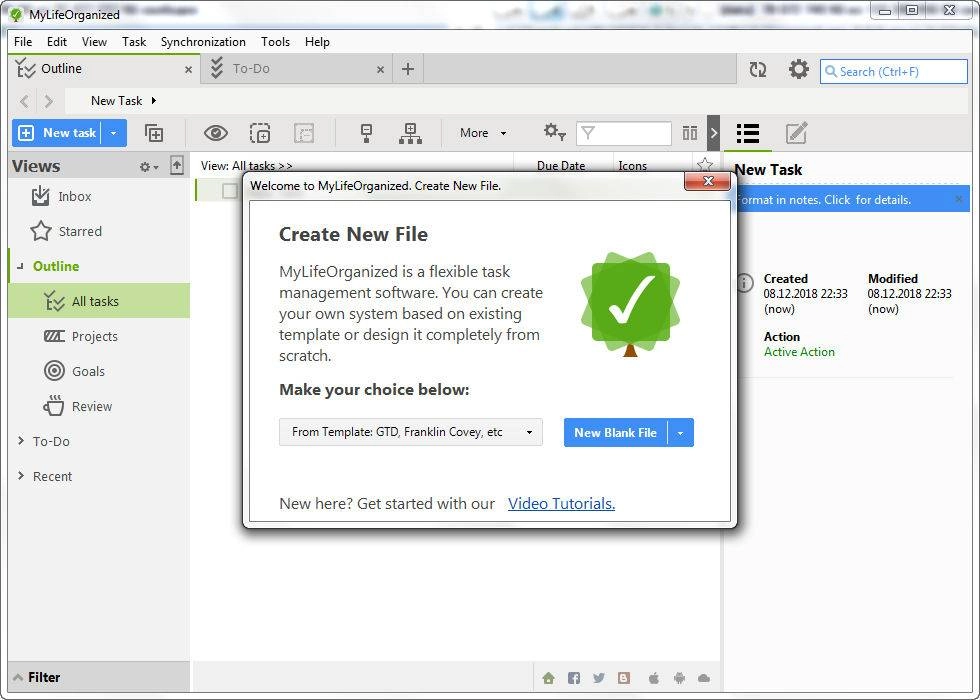Open the File menu
980x700 pixels.
[x=23, y=42]
